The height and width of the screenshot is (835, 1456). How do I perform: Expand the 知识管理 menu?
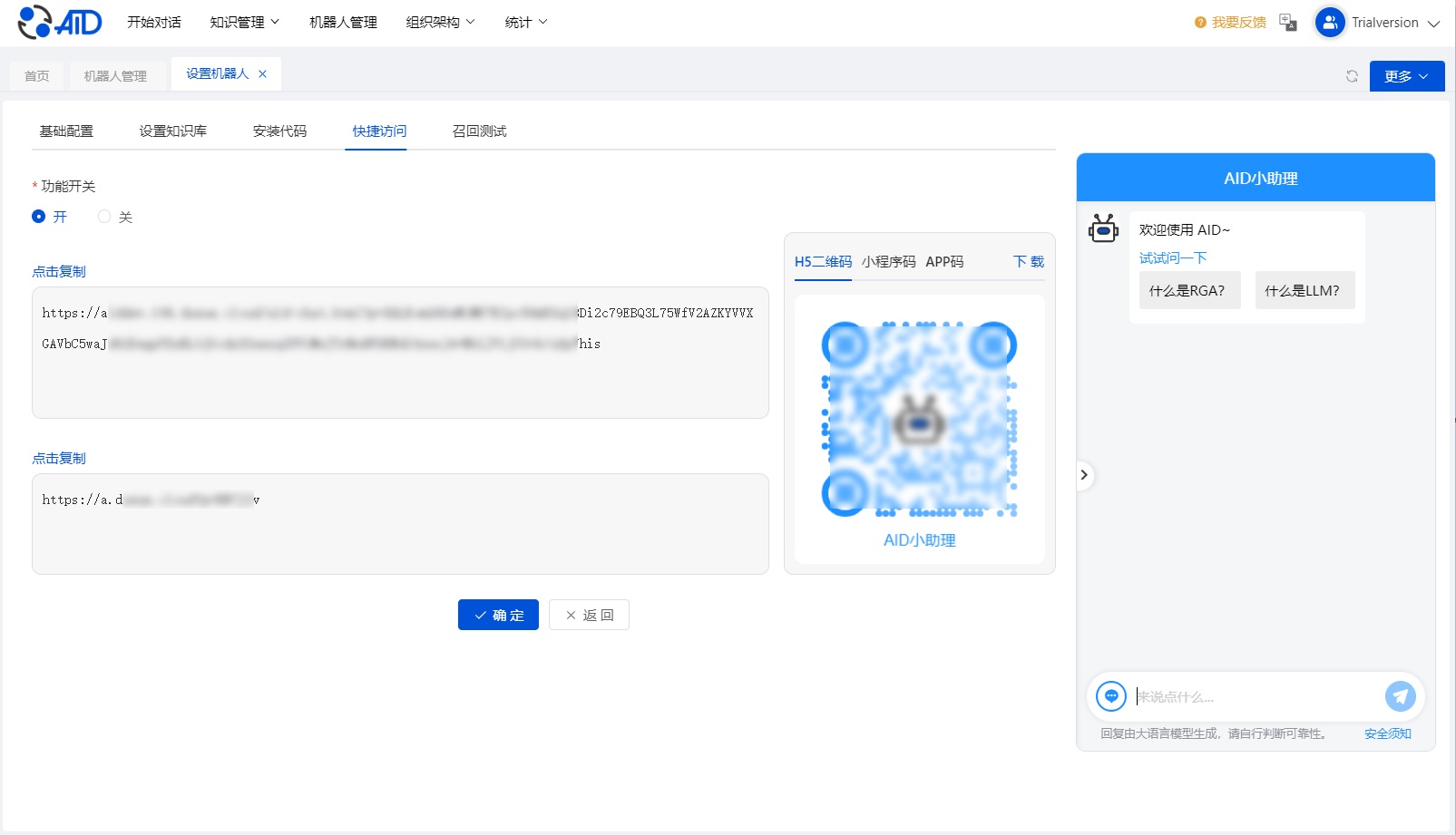[245, 22]
